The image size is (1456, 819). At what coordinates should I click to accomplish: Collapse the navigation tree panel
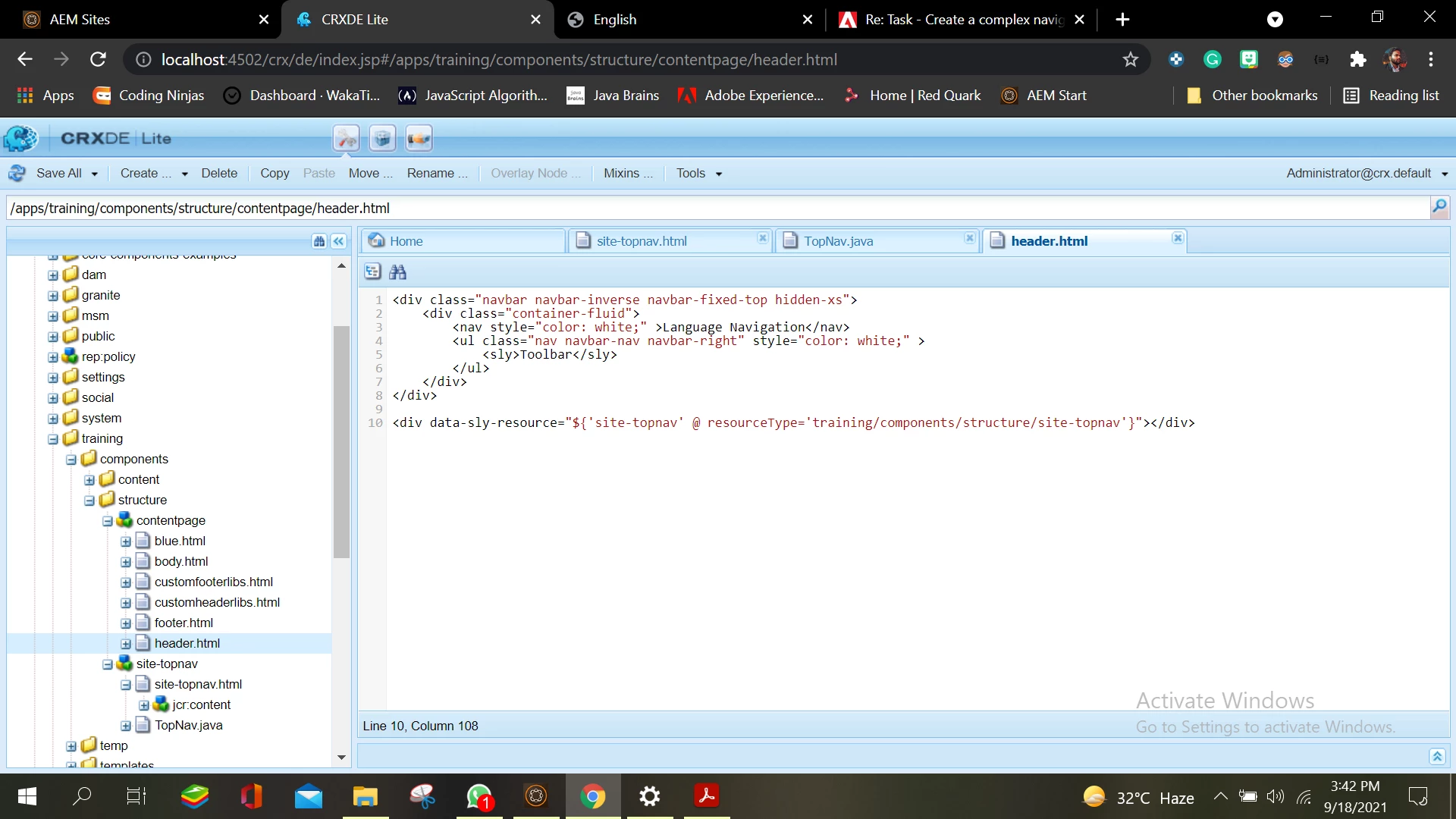point(339,241)
